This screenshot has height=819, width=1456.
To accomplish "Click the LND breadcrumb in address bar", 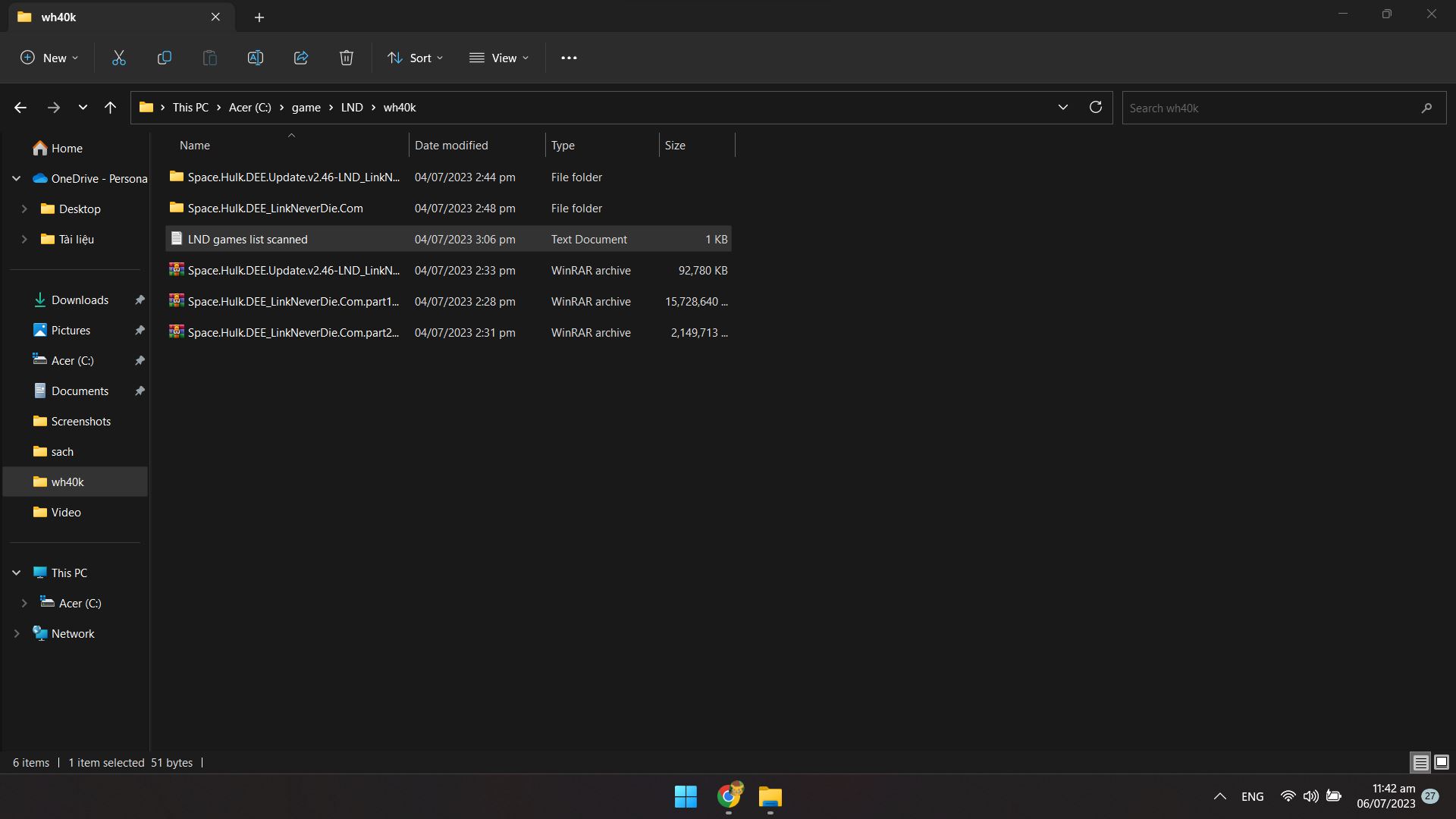I will (x=352, y=107).
